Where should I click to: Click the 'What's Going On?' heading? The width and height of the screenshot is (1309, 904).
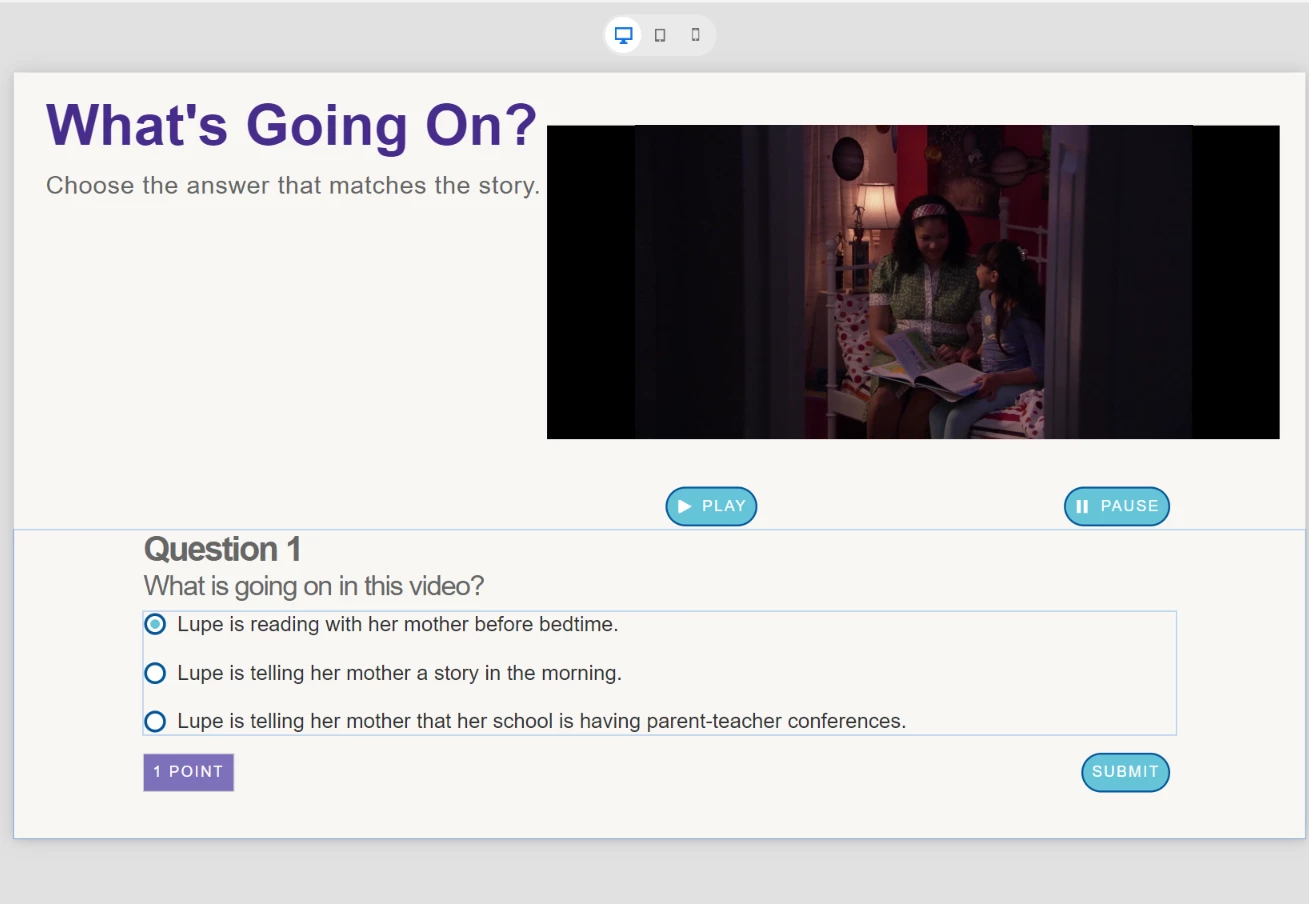(x=292, y=125)
